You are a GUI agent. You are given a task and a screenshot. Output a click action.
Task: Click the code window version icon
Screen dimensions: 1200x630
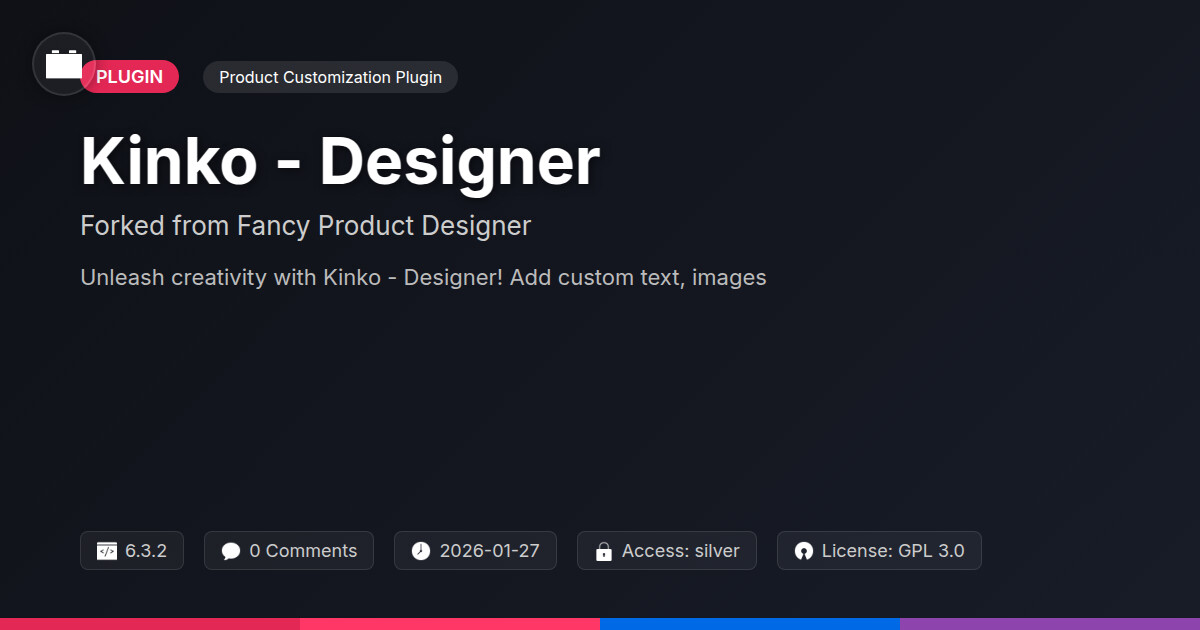106,551
